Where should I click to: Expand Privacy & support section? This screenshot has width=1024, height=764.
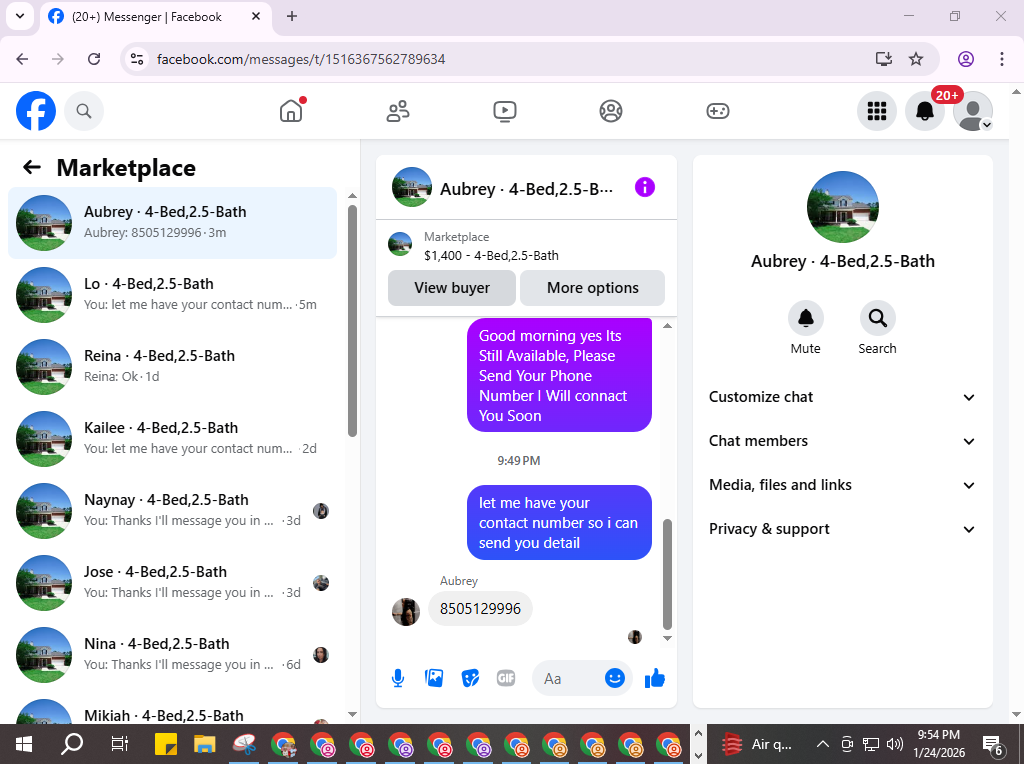842,529
